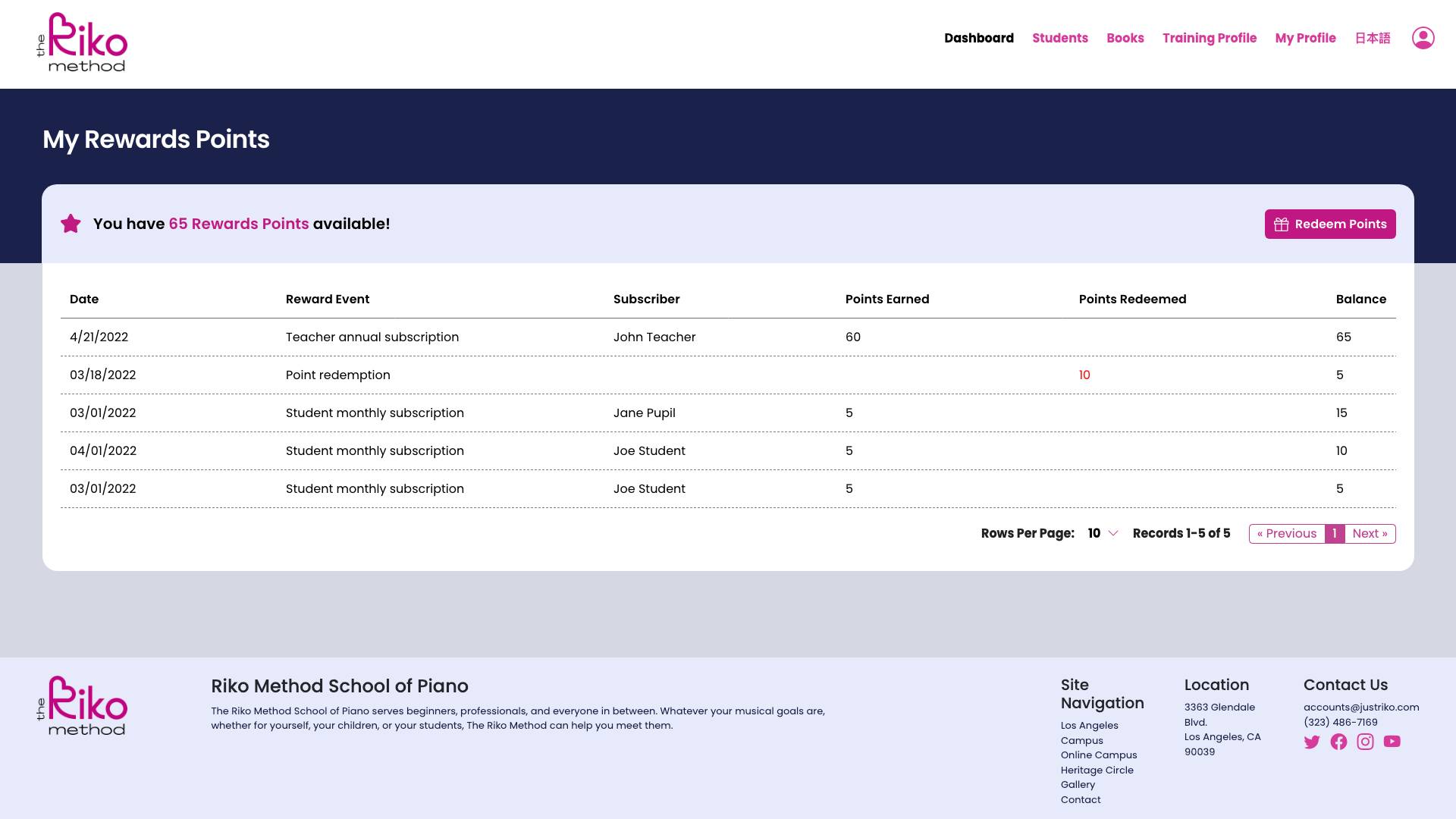Click John Teacher subscriber cell
Viewport: 1456px width, 819px height.
[654, 337]
